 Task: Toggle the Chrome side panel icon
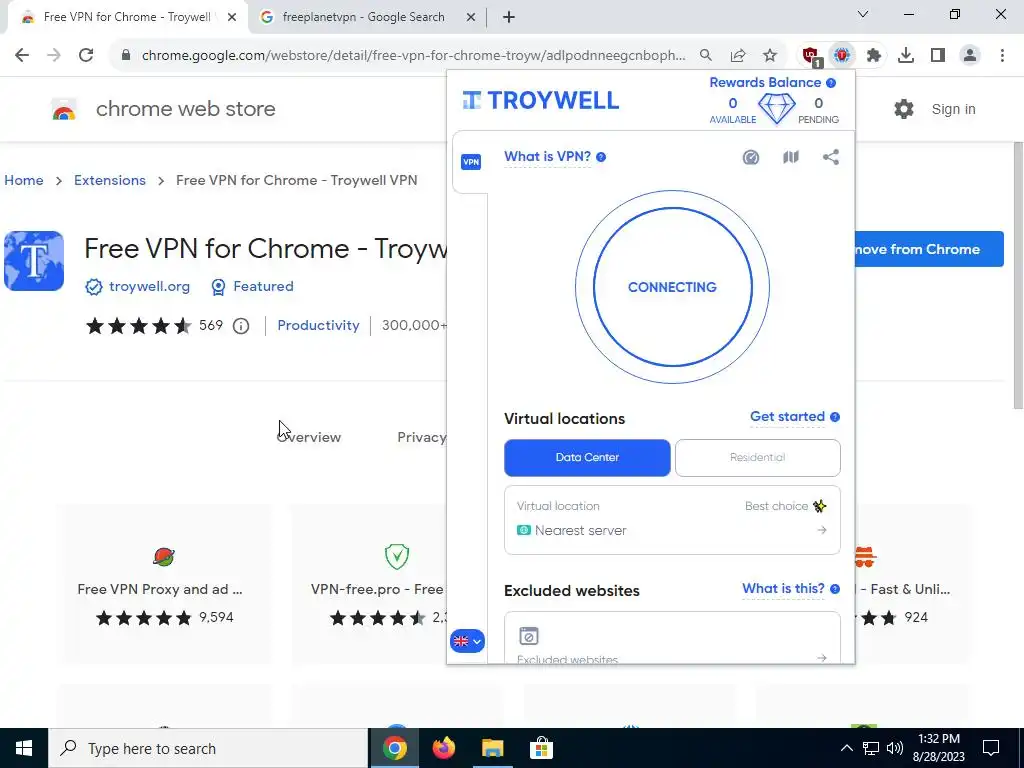click(938, 56)
